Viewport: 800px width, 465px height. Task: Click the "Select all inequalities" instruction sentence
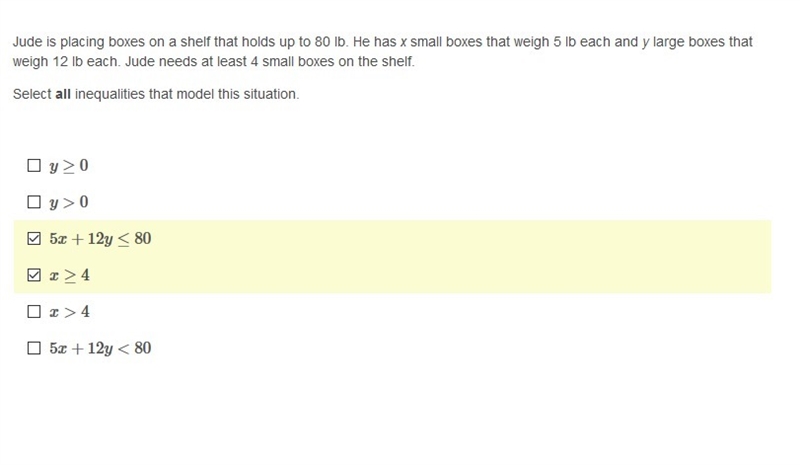pos(156,94)
